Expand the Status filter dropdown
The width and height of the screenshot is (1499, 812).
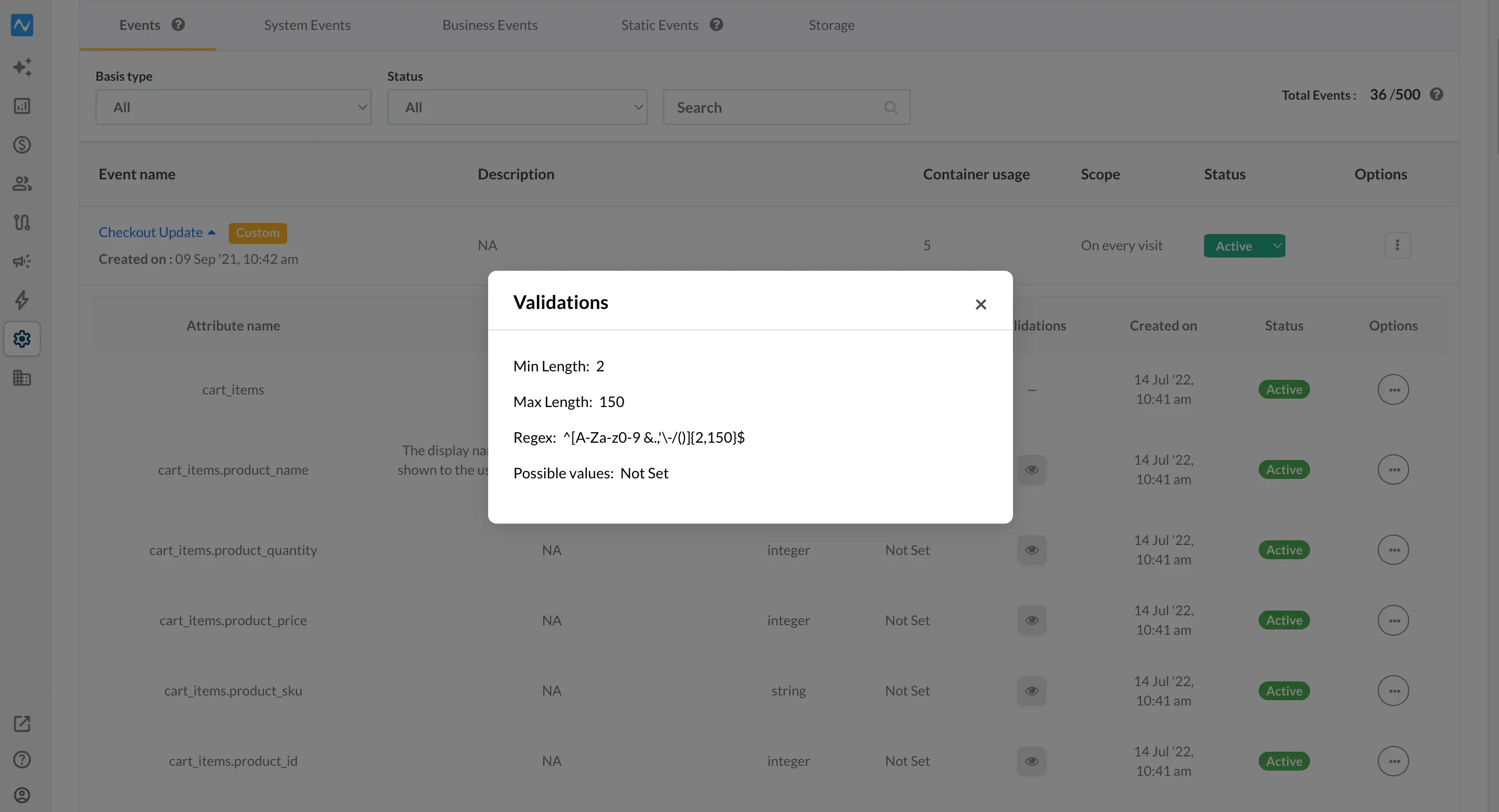pyautogui.click(x=518, y=107)
